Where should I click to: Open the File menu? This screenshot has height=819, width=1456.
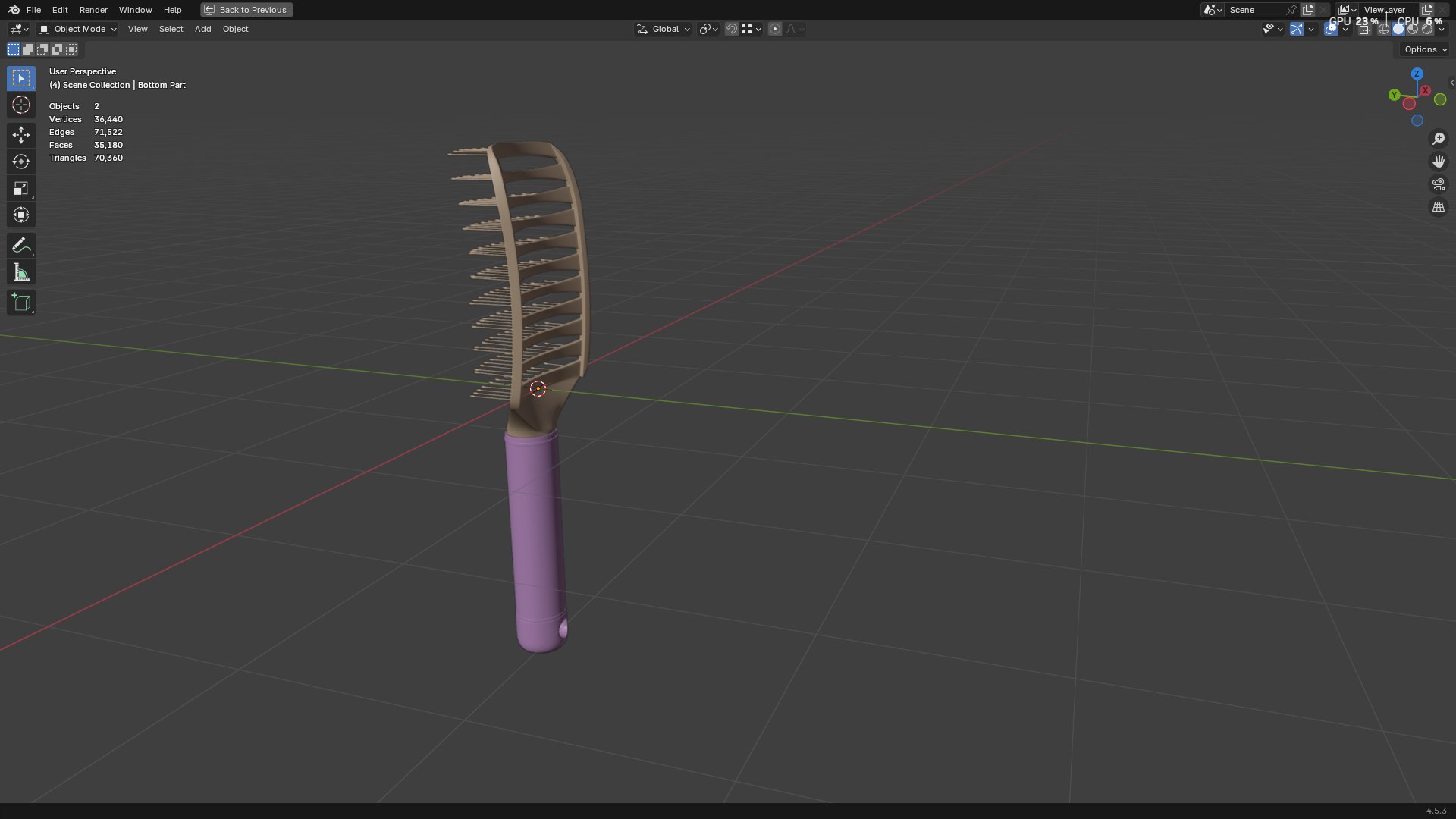pos(33,10)
